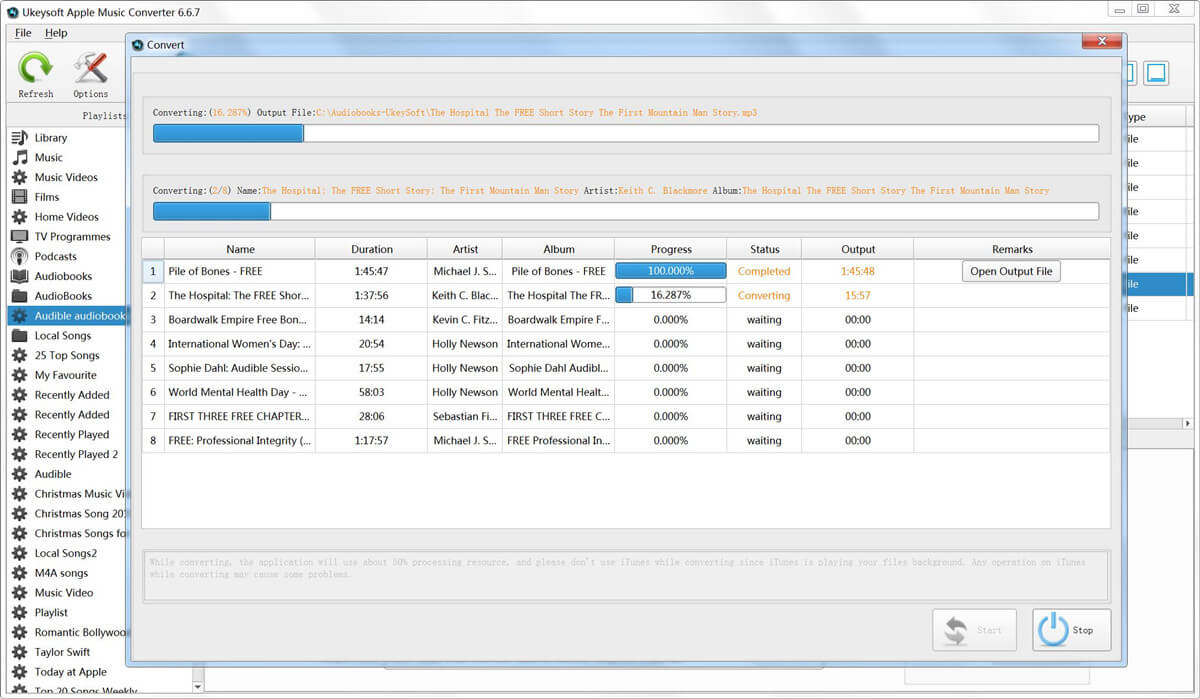Click the M4A songs gear icon
This screenshot has height=699, width=1200.
point(19,573)
